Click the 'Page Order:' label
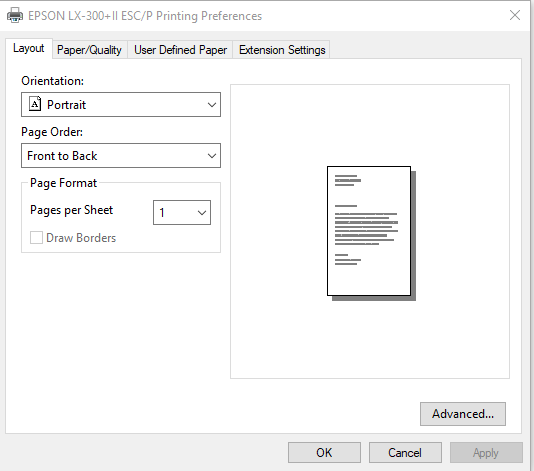 point(52,132)
